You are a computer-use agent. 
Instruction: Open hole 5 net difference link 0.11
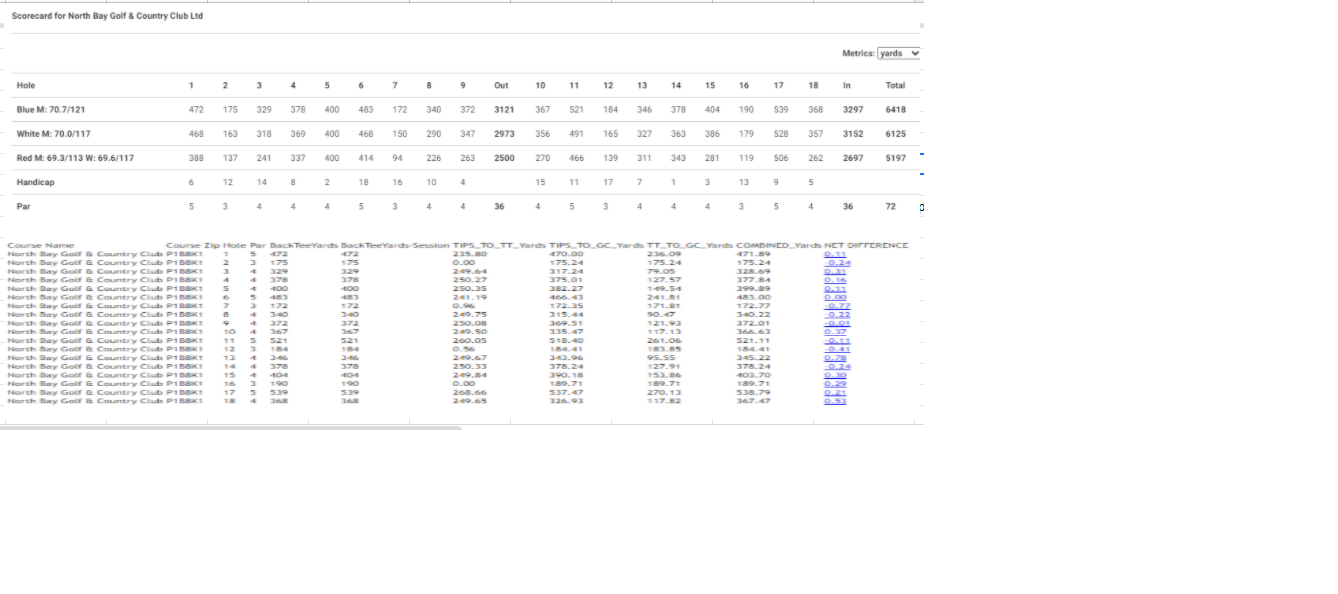pos(835,288)
